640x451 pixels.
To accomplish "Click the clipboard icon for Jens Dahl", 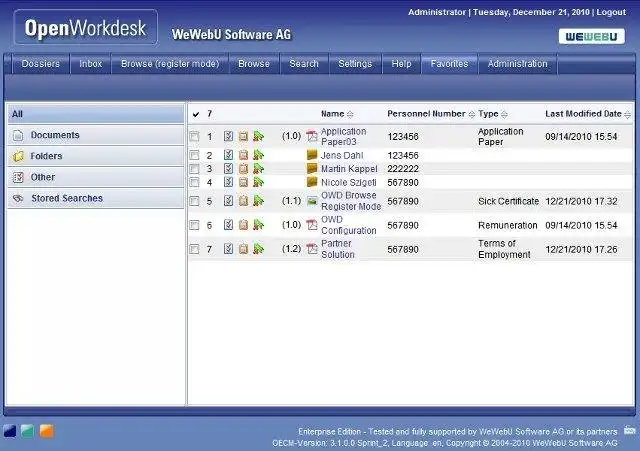I will (x=243, y=155).
